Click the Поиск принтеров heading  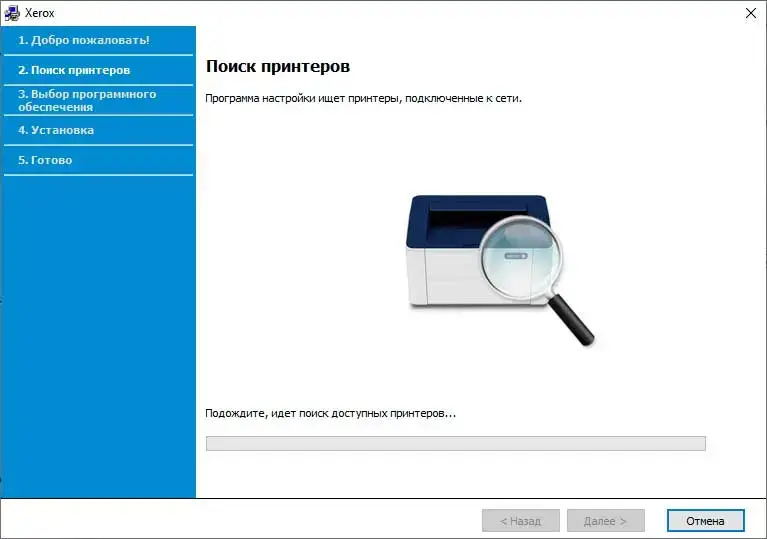coord(277,66)
